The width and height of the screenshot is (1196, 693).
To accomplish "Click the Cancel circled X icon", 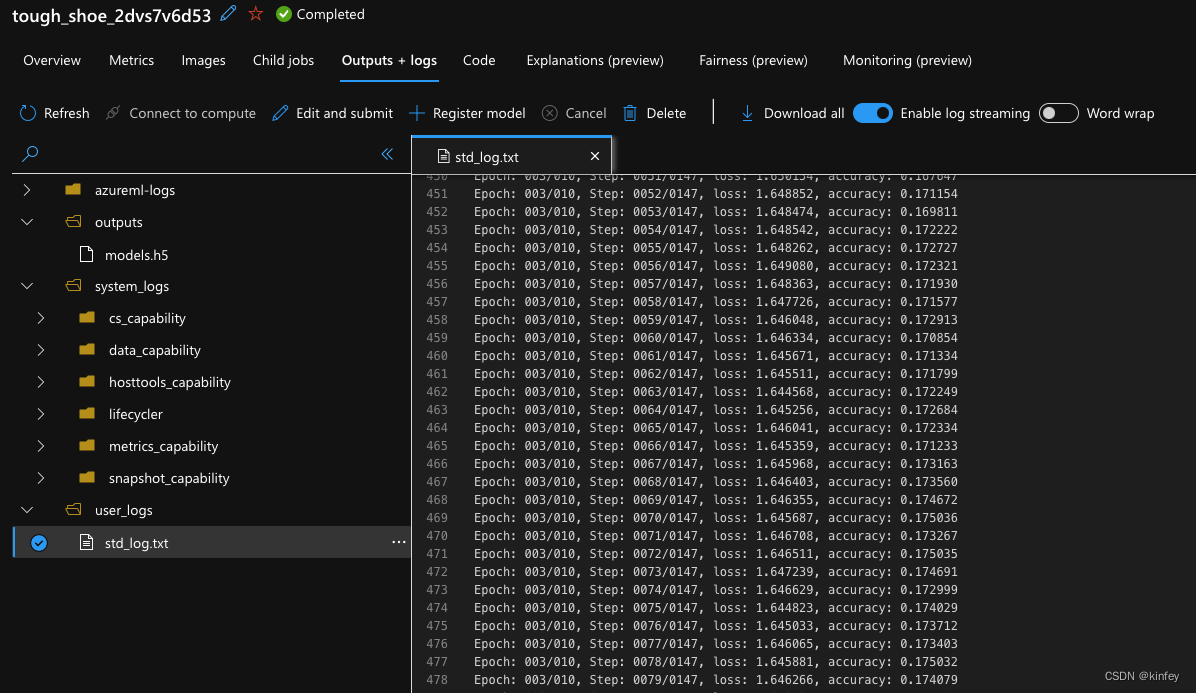I will (x=549, y=113).
